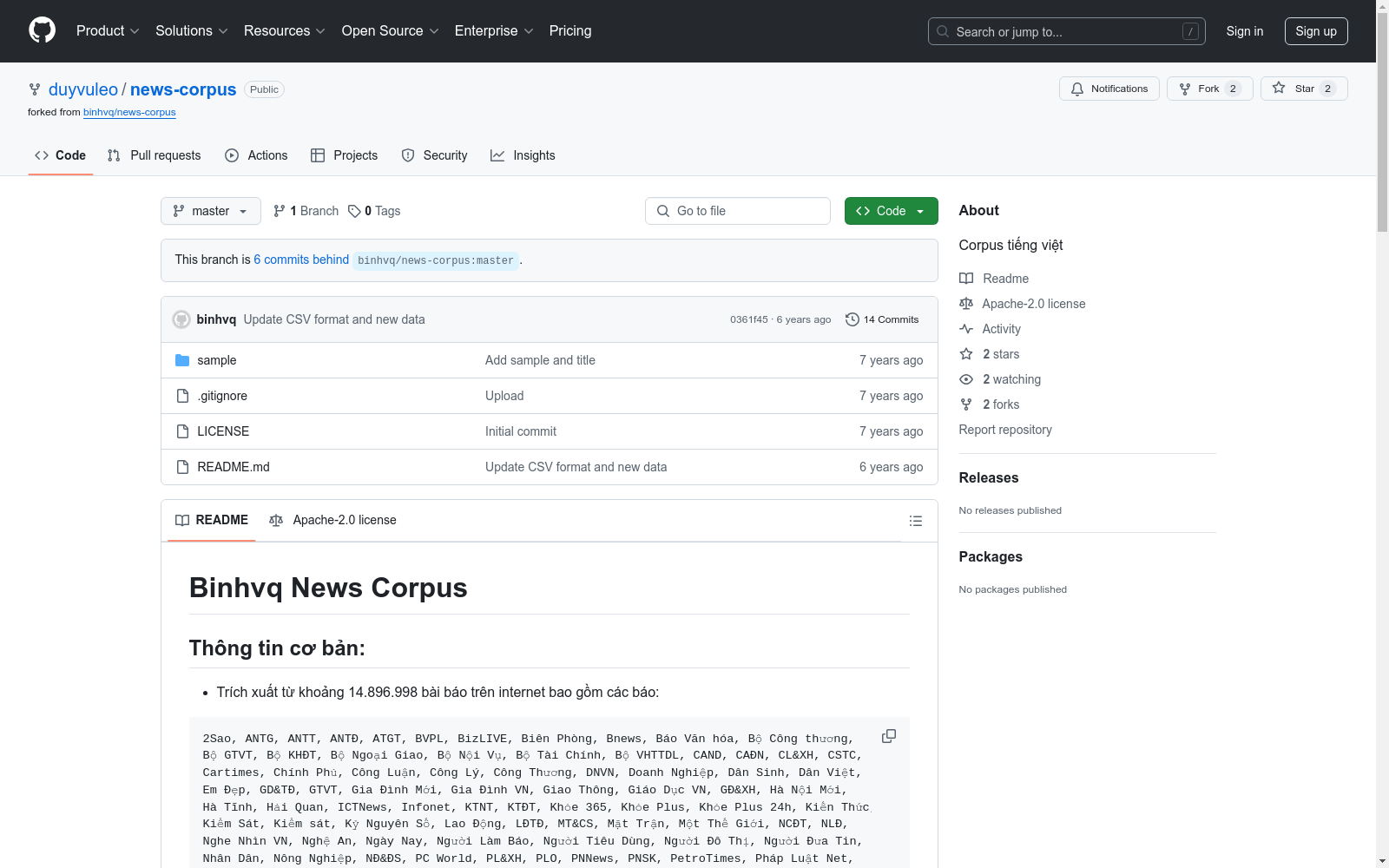Click the forks icon in About
Viewport: 1389px width, 868px height.
click(966, 404)
